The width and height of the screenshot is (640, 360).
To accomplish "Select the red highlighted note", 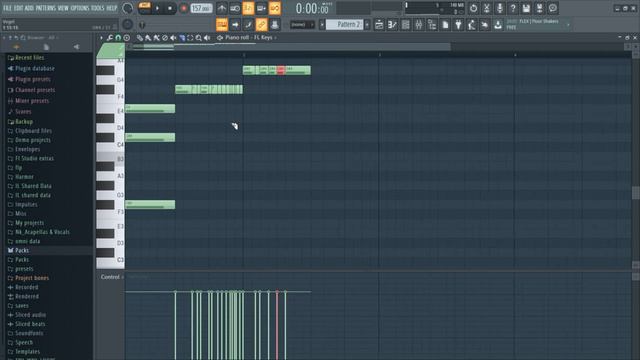I will (x=281, y=70).
